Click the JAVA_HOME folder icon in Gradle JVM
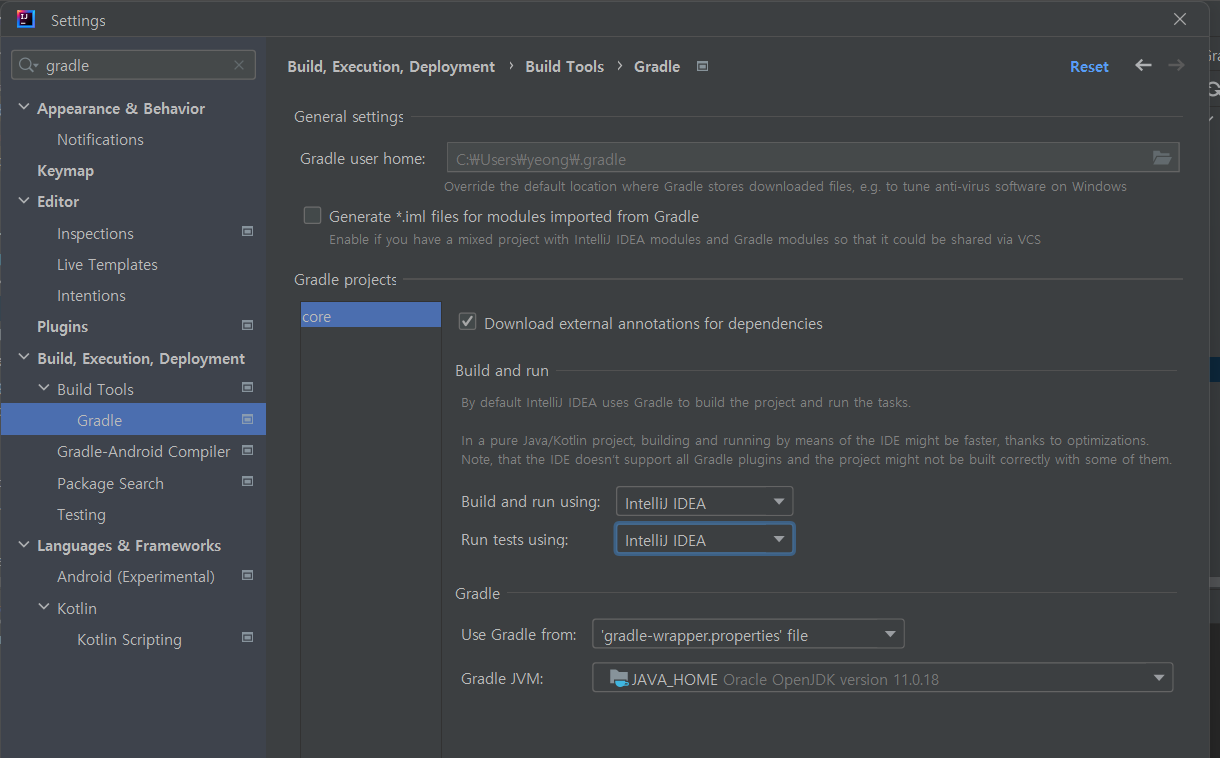 [619, 679]
